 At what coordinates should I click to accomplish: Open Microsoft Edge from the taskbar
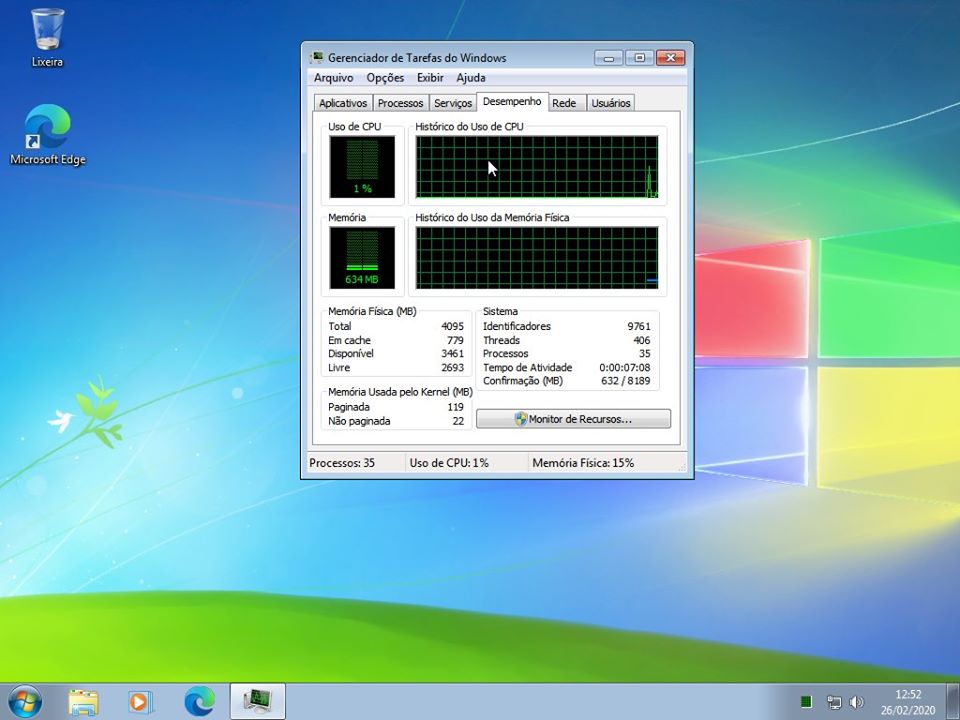pos(200,702)
